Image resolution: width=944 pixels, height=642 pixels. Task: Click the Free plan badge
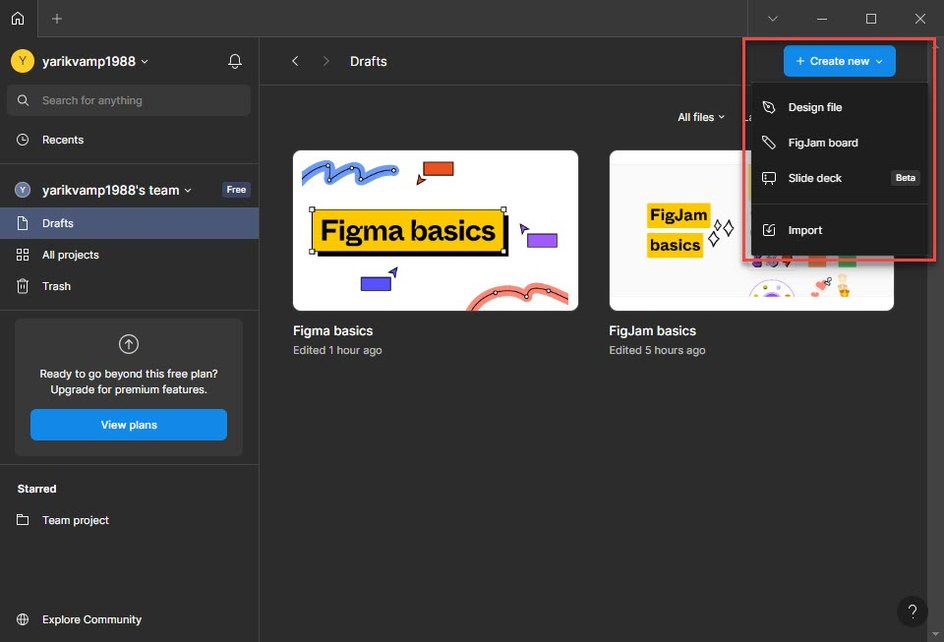click(236, 190)
